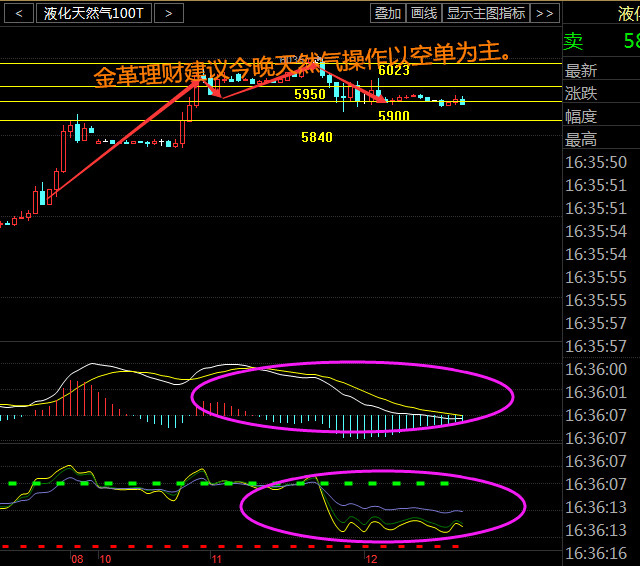Screen dimensions: 640x566
Task: Click date marker 11 on time axis
Action: pos(216,560)
